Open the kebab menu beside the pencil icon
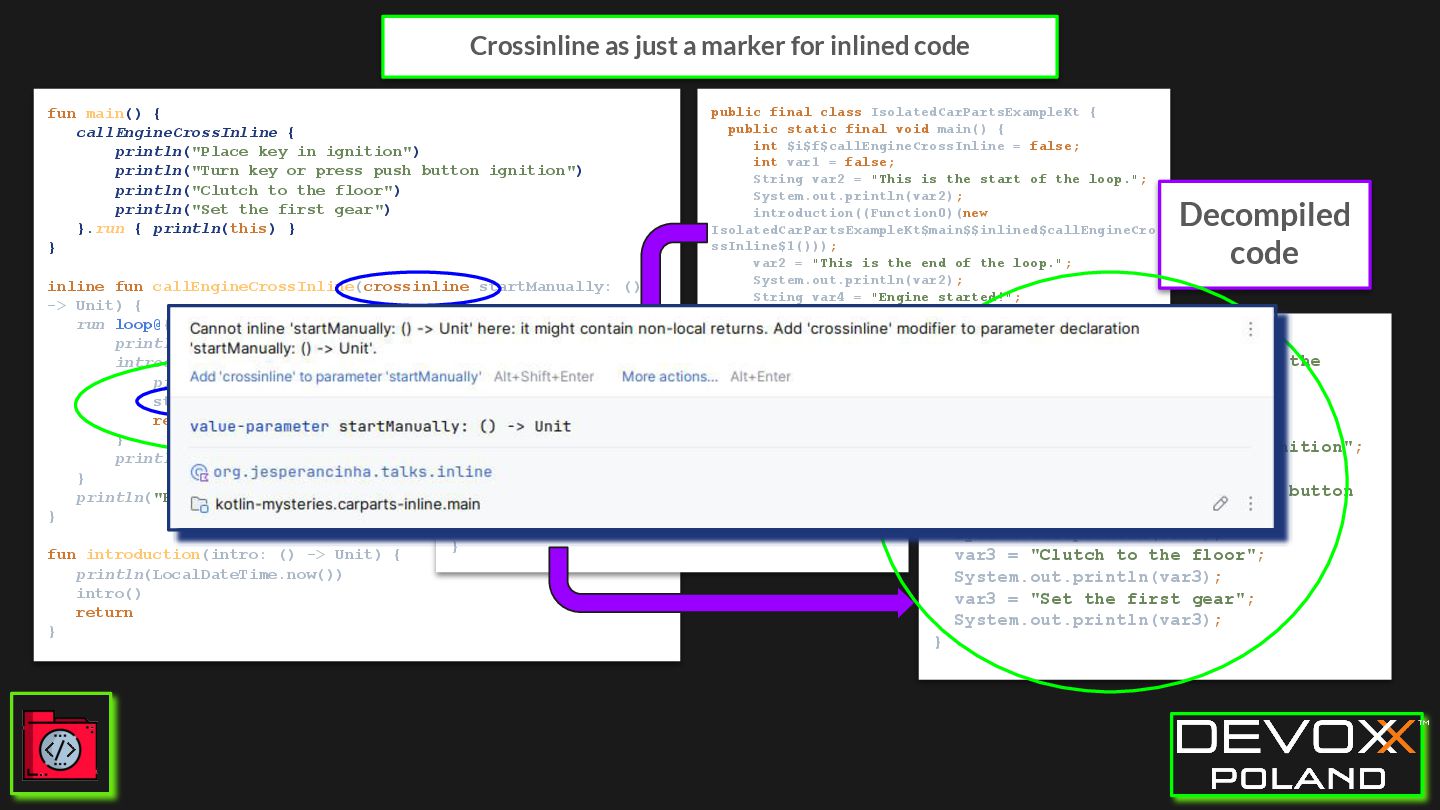The image size is (1440, 810). (1250, 504)
